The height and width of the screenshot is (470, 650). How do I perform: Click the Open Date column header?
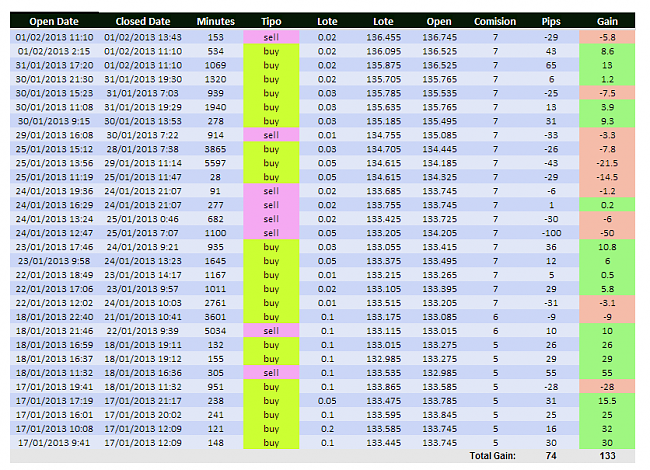[55, 20]
